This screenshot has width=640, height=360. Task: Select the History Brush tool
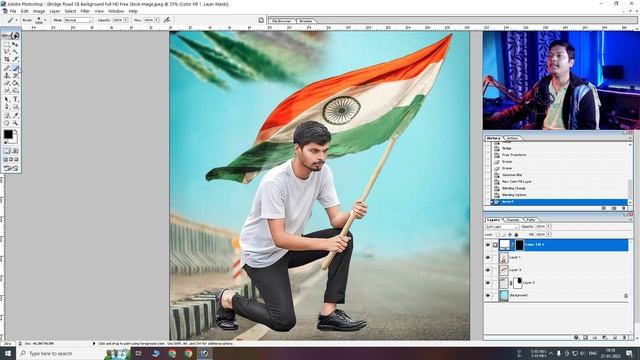coord(15,76)
